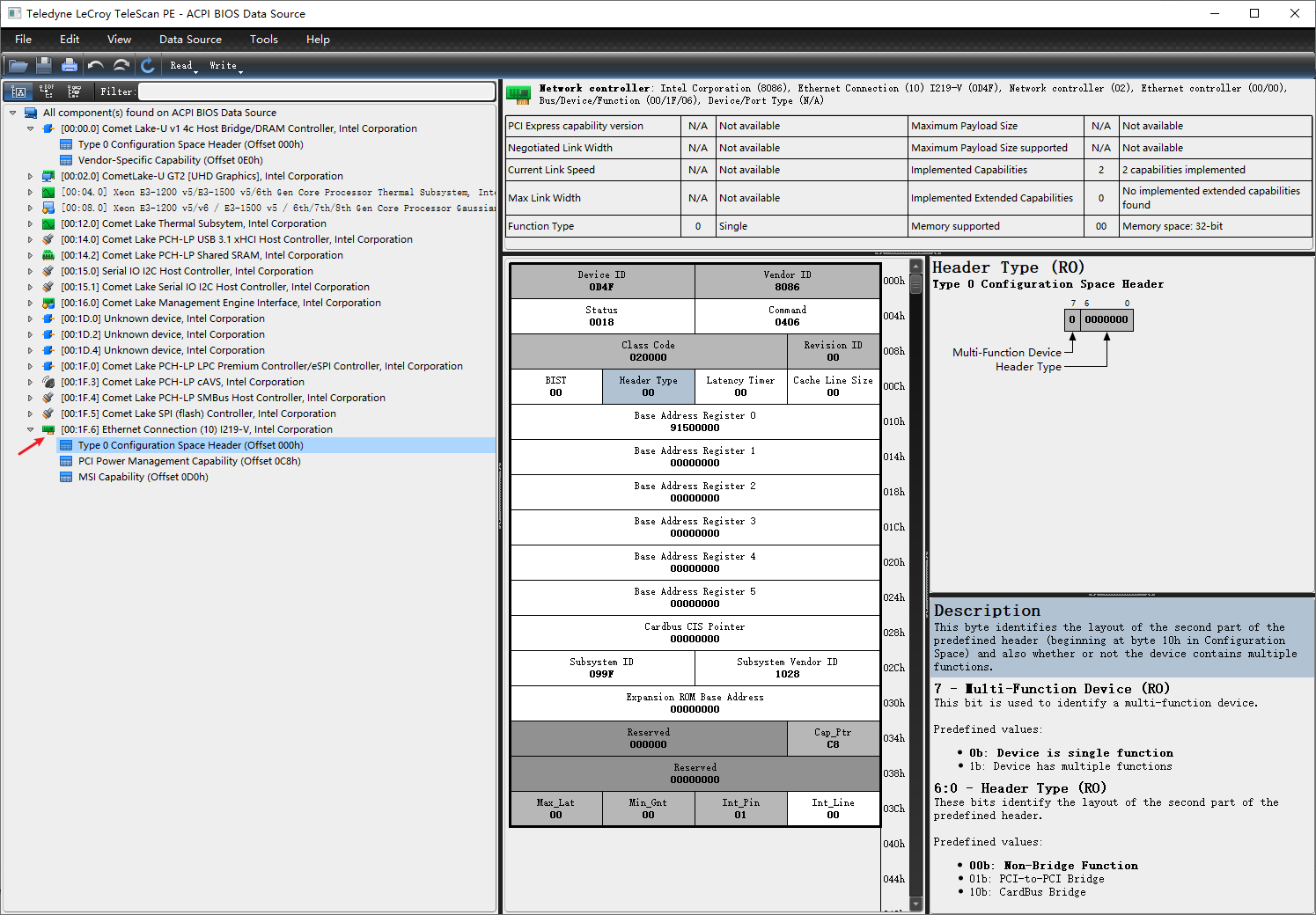1316x915 pixels.
Task: Open the Write dropdown in the toolbar
Action: pos(224,65)
